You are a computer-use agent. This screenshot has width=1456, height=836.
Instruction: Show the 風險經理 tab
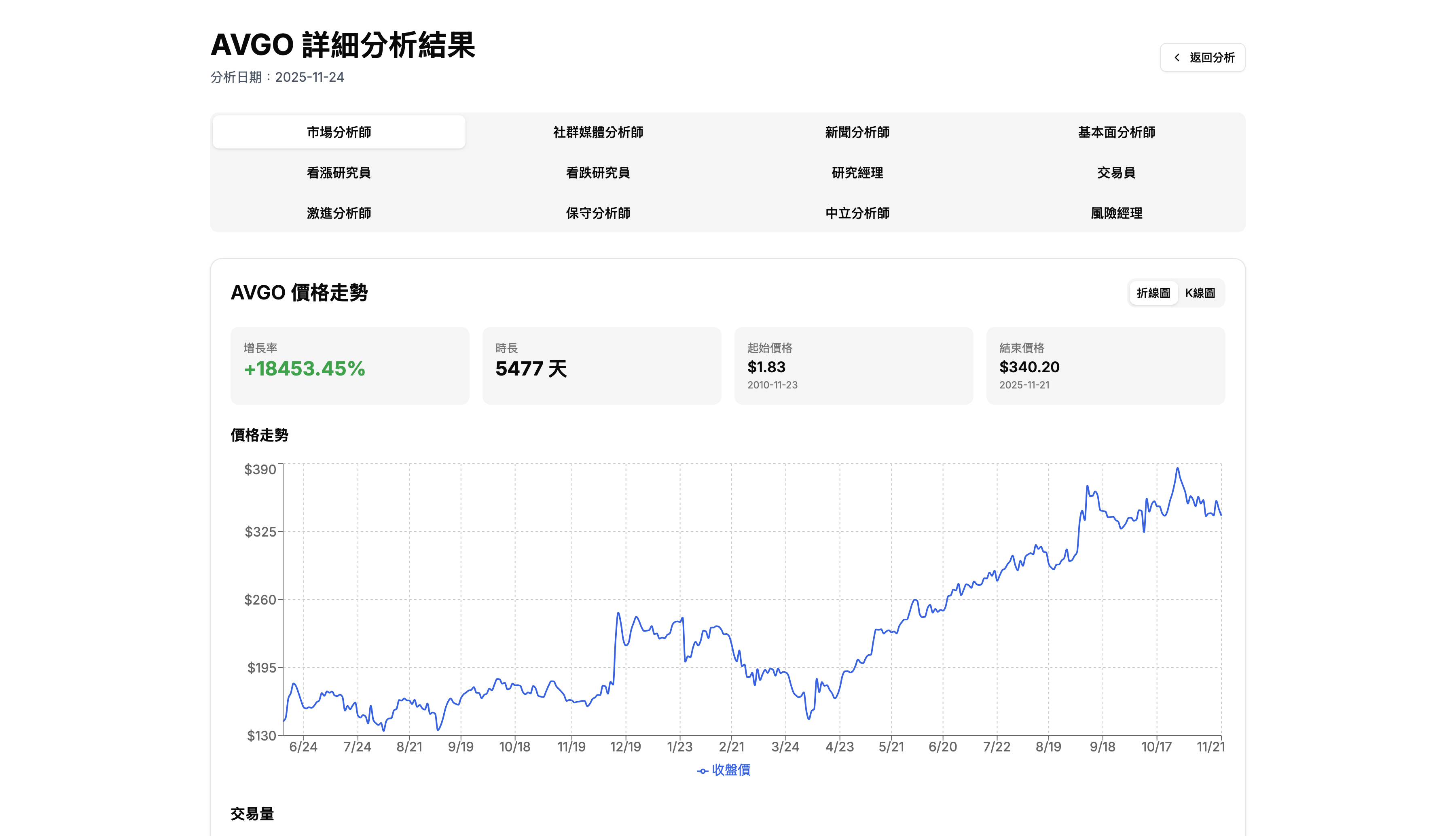coord(1116,213)
